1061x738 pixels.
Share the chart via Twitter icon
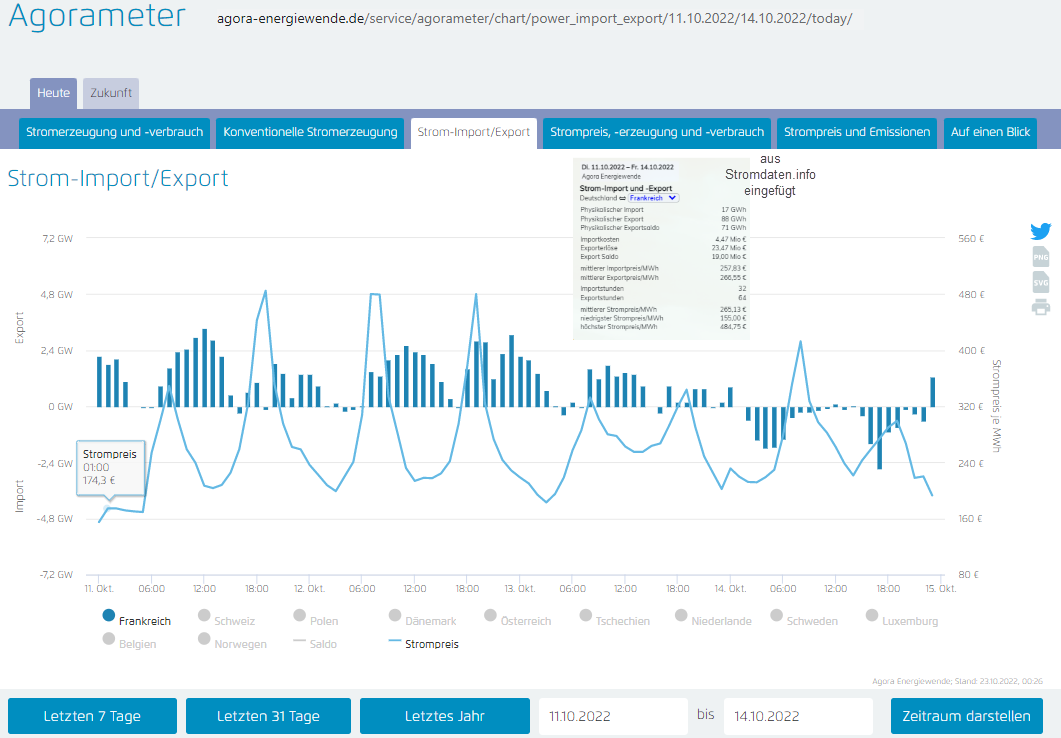[1041, 232]
